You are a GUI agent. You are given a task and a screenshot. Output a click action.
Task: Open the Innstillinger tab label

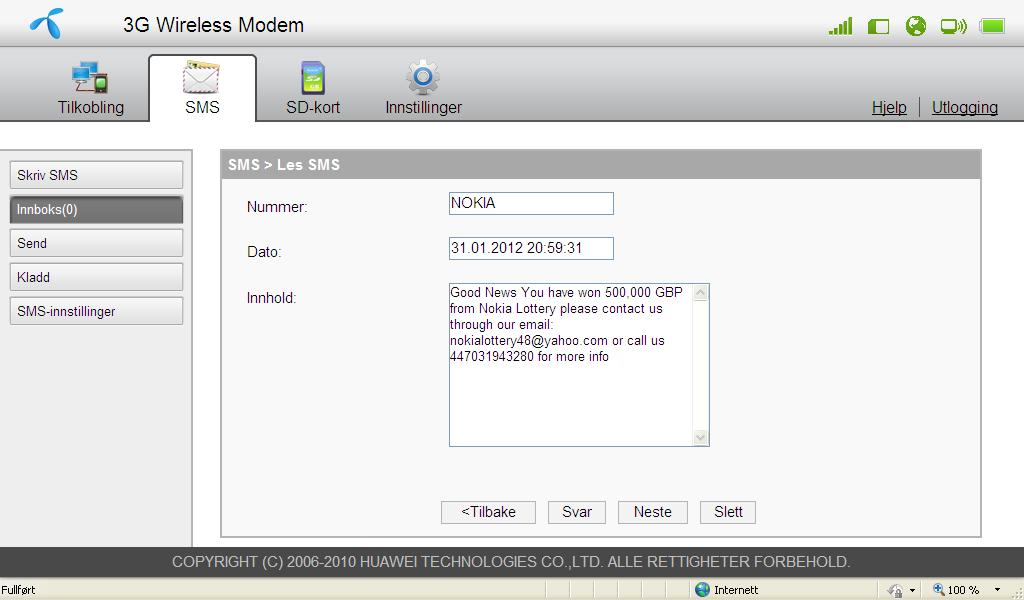[x=423, y=108]
